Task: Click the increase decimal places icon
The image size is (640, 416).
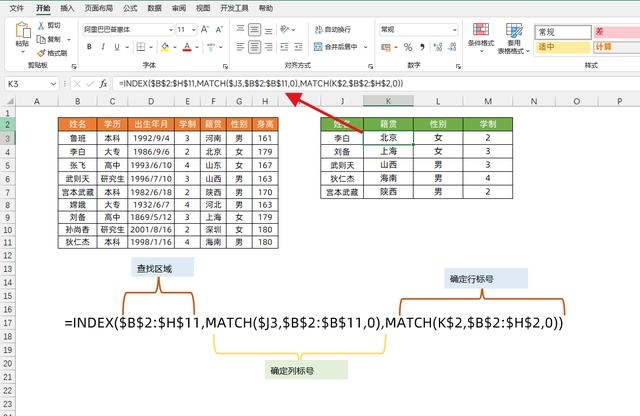Action: click(x=438, y=47)
